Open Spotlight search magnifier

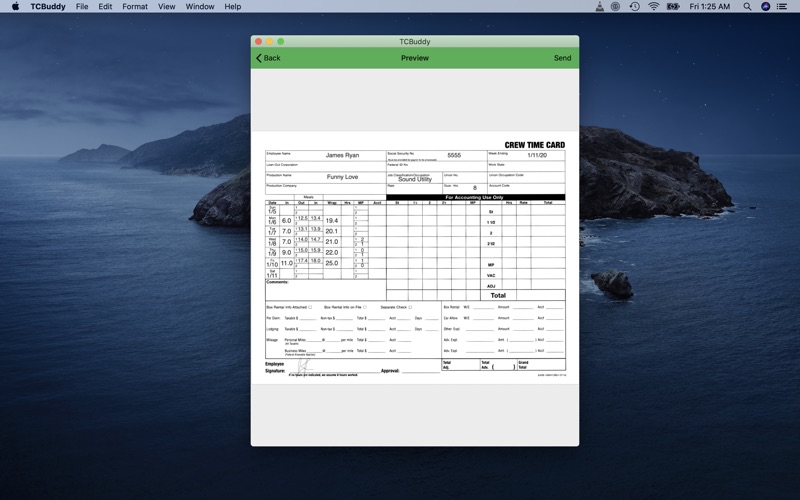[747, 7]
